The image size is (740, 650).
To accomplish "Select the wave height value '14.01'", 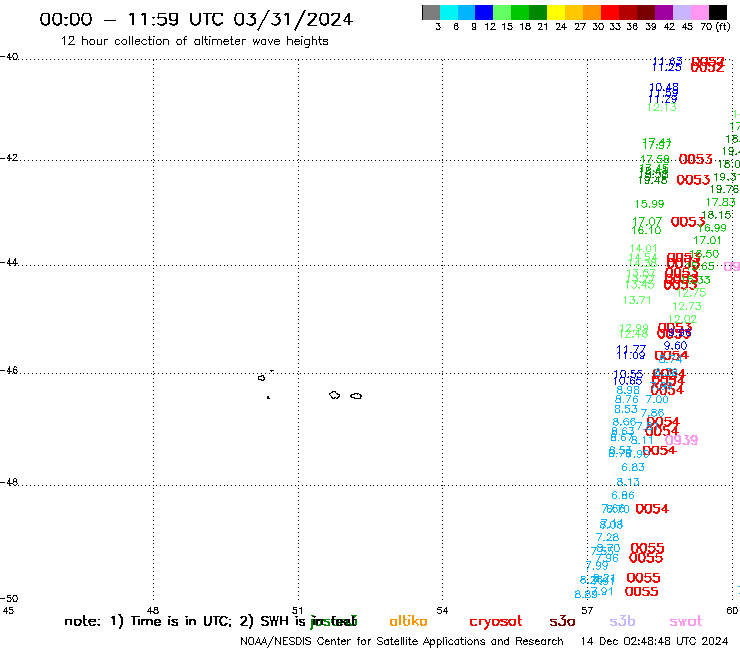I will 643,248.
